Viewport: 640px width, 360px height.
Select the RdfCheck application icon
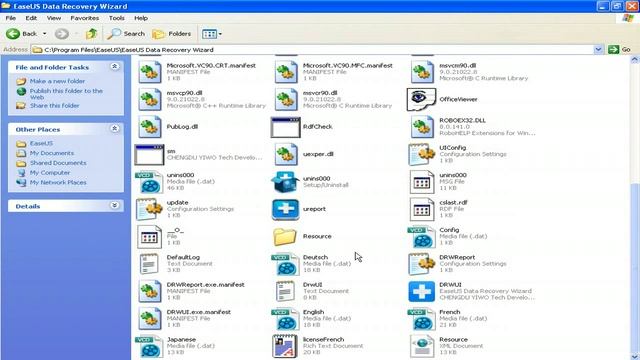pyautogui.click(x=285, y=127)
